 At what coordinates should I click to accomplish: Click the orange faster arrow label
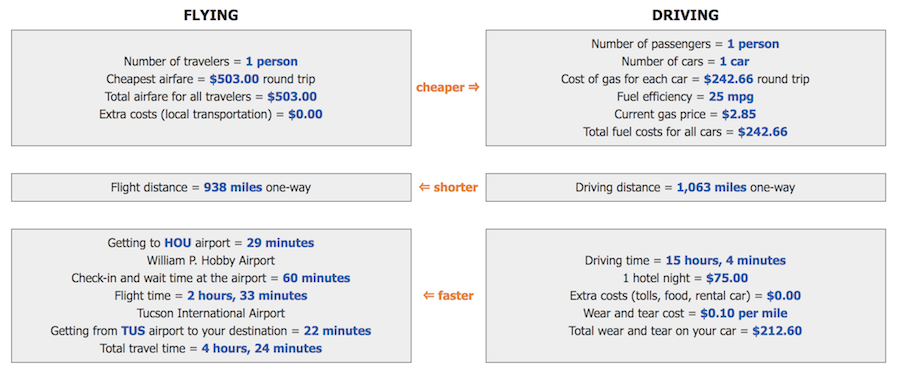448,296
